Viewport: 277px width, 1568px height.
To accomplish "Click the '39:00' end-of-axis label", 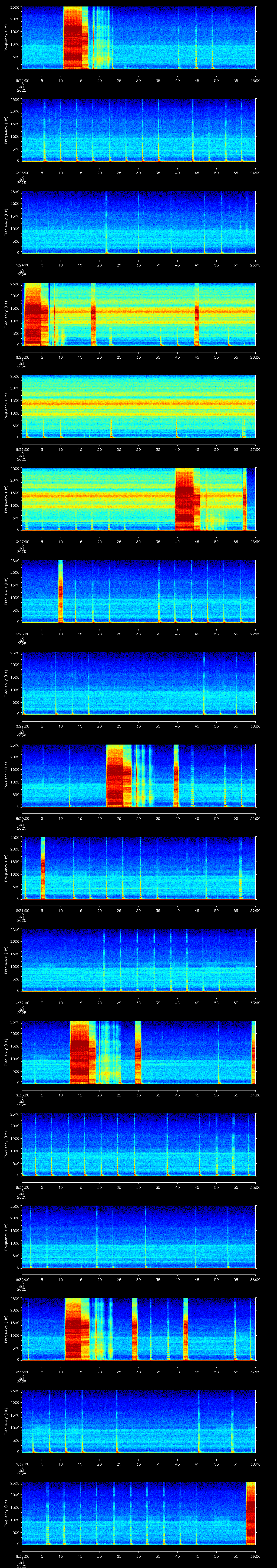I will pos(255,1556).
